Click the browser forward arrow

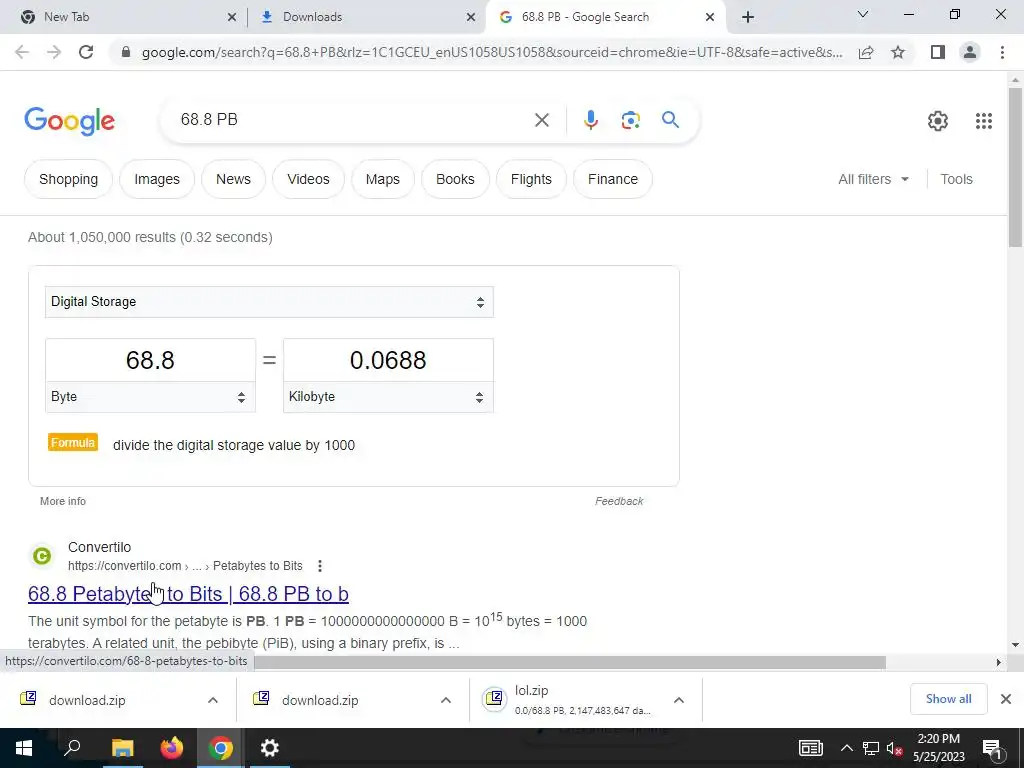54,52
